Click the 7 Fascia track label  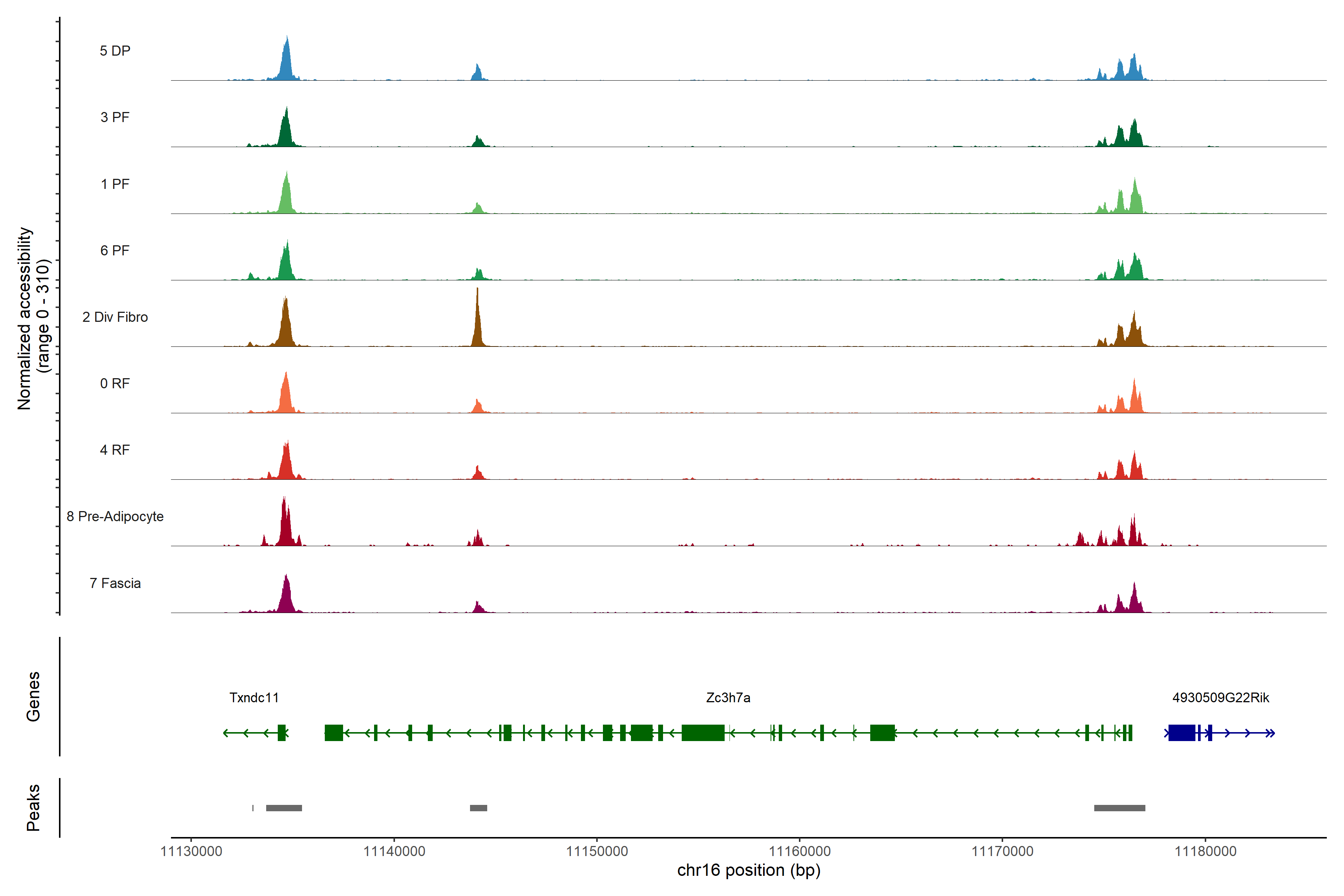tap(115, 584)
